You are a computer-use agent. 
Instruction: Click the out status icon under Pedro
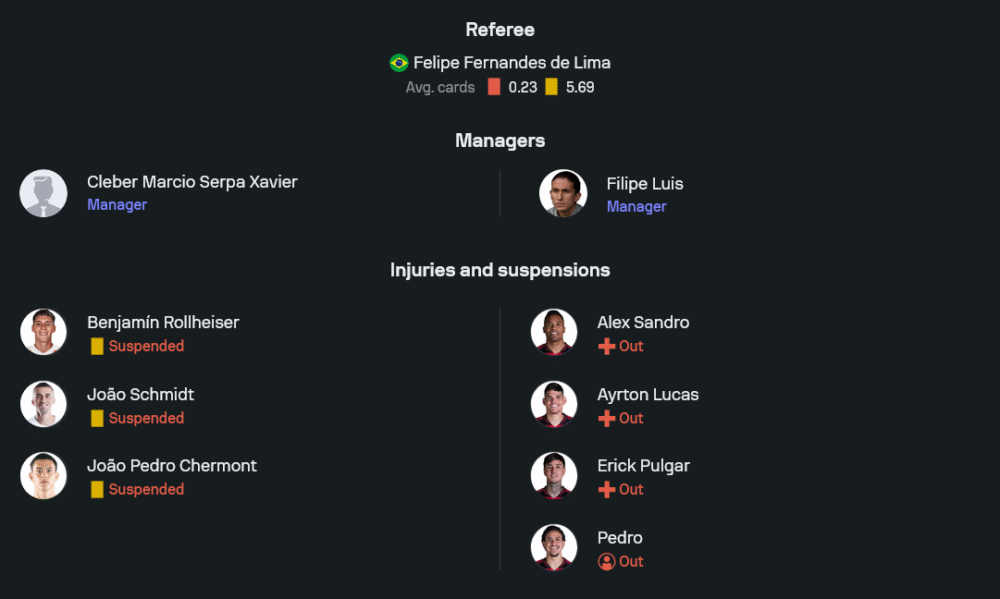tap(606, 562)
